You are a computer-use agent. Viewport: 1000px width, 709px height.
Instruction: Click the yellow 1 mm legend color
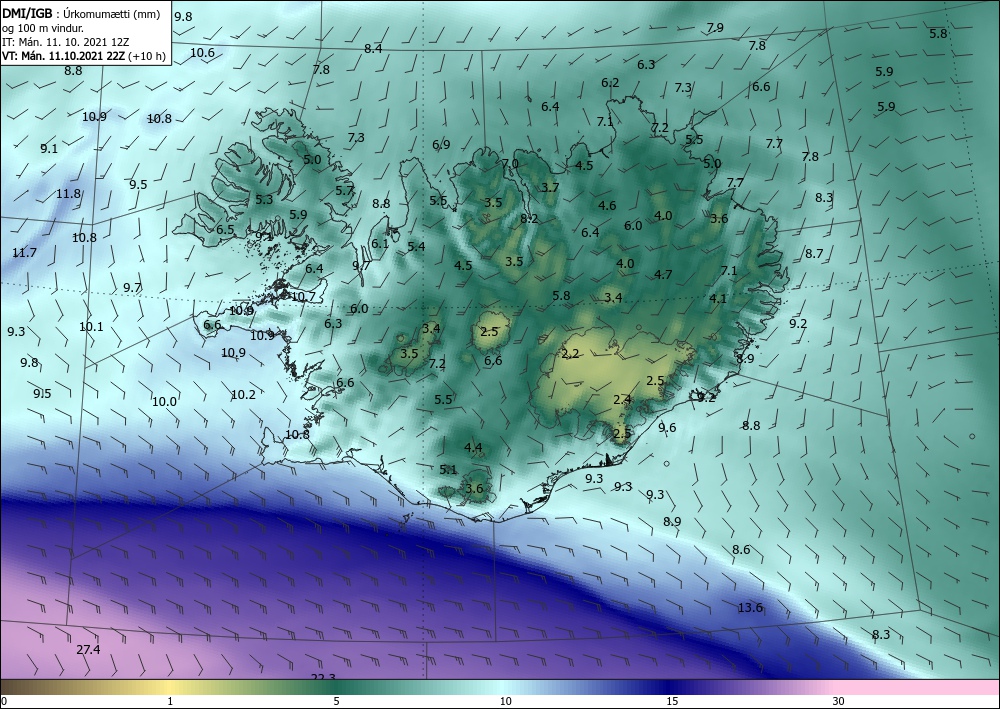pos(170,687)
